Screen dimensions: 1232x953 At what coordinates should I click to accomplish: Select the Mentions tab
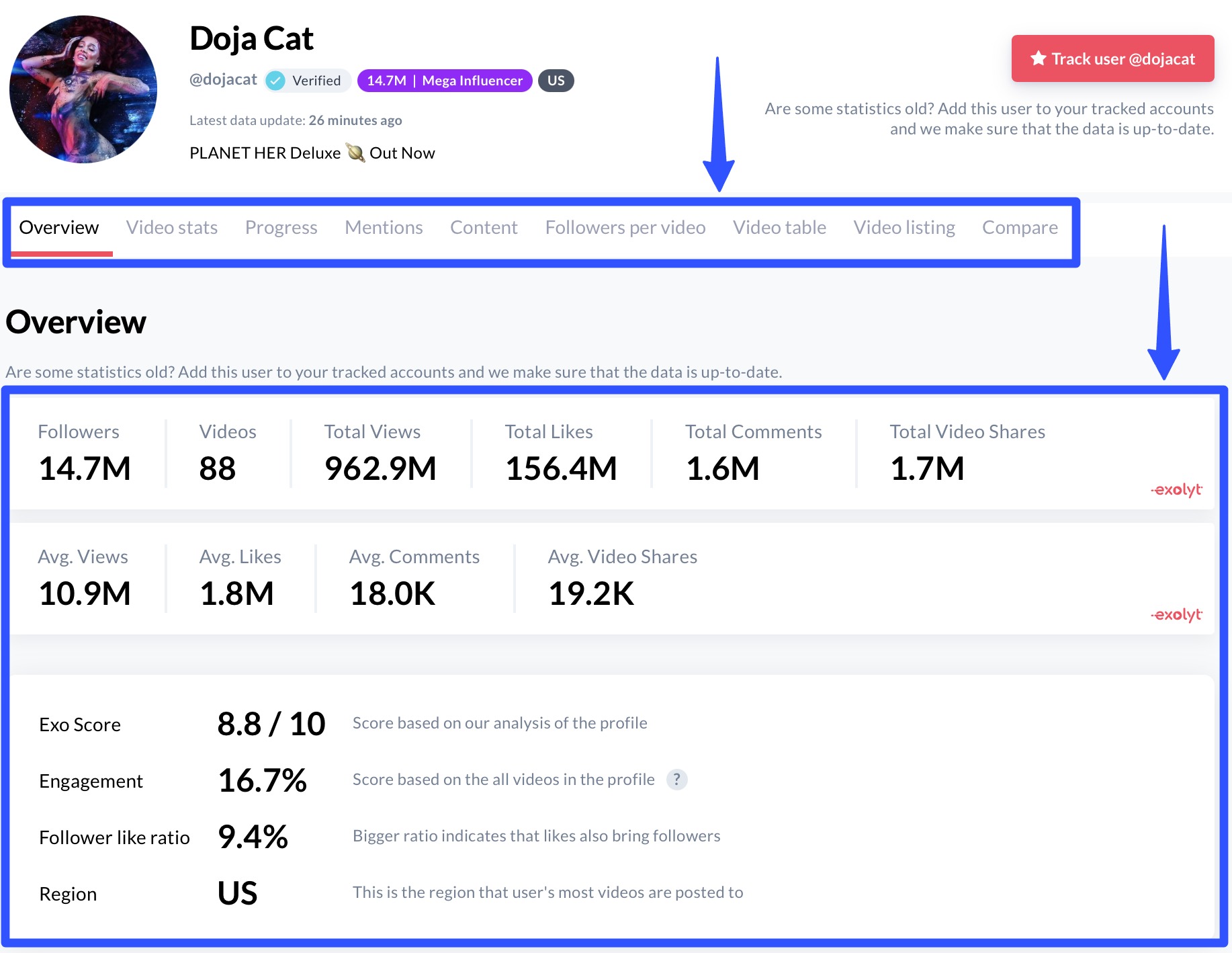[x=383, y=227]
